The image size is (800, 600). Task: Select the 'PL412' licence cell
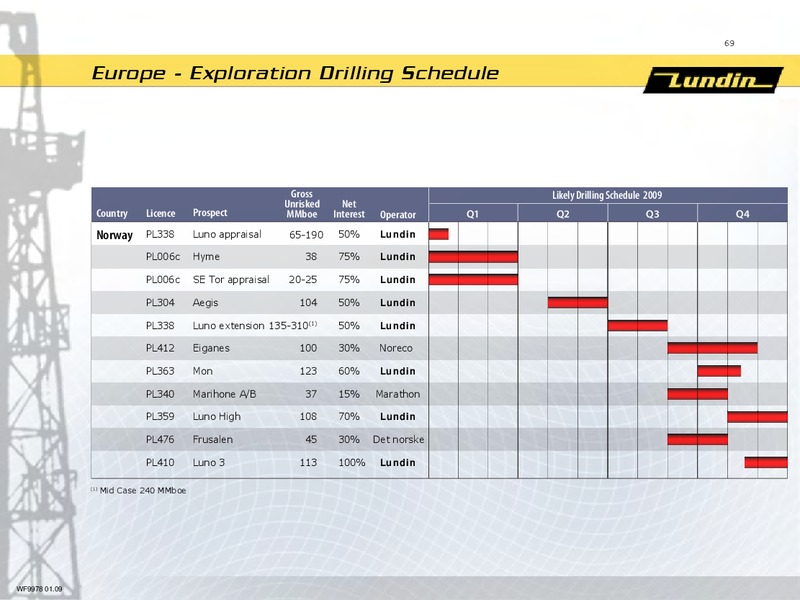coord(160,348)
